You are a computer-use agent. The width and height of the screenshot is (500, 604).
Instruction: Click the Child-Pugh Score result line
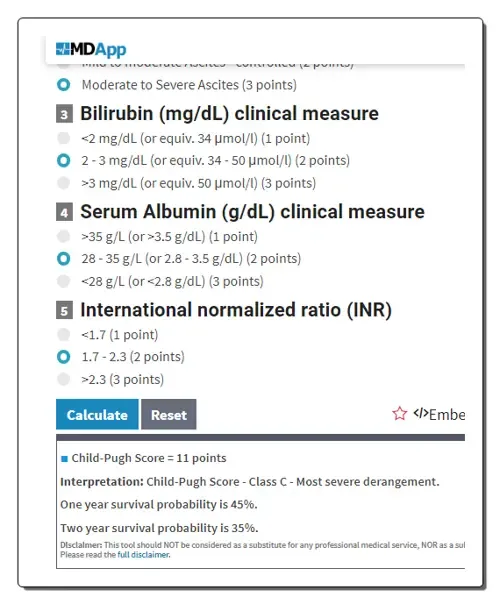click(x=144, y=458)
